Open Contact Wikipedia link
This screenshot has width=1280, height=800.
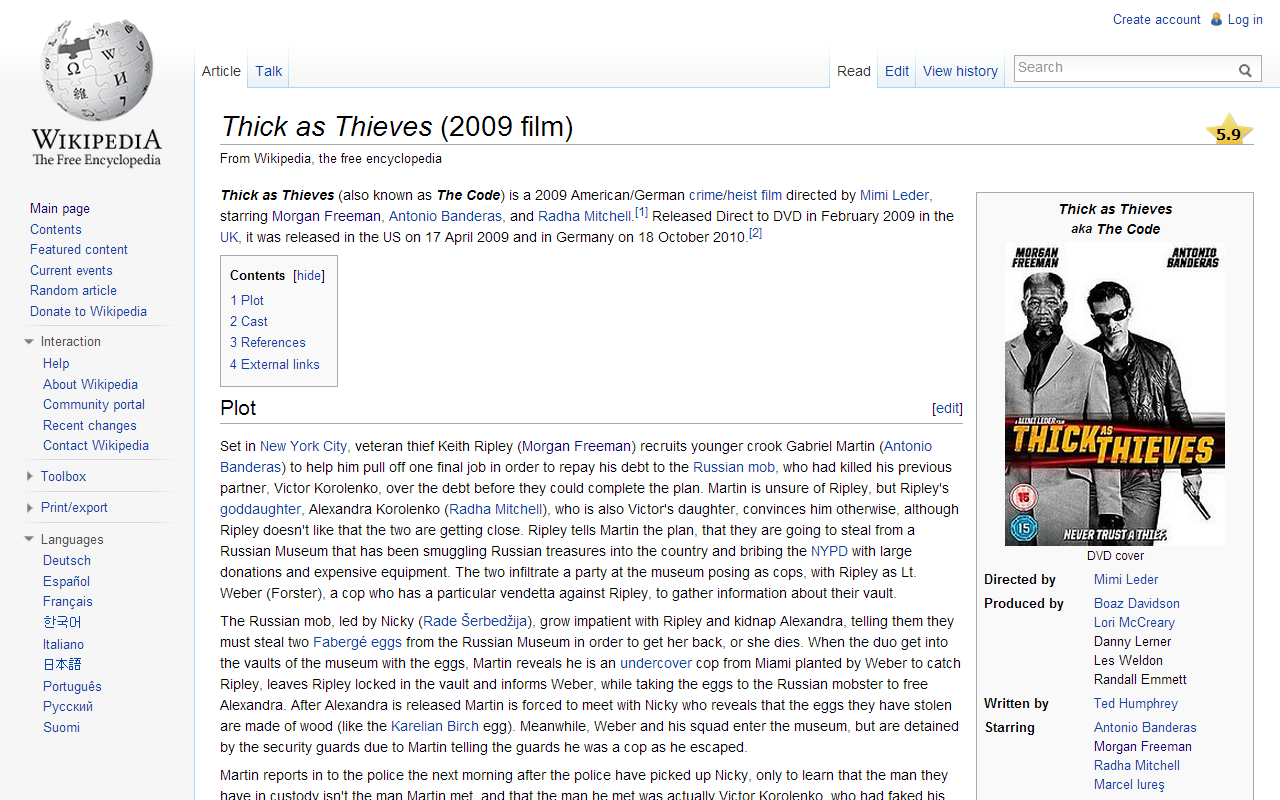pos(96,446)
